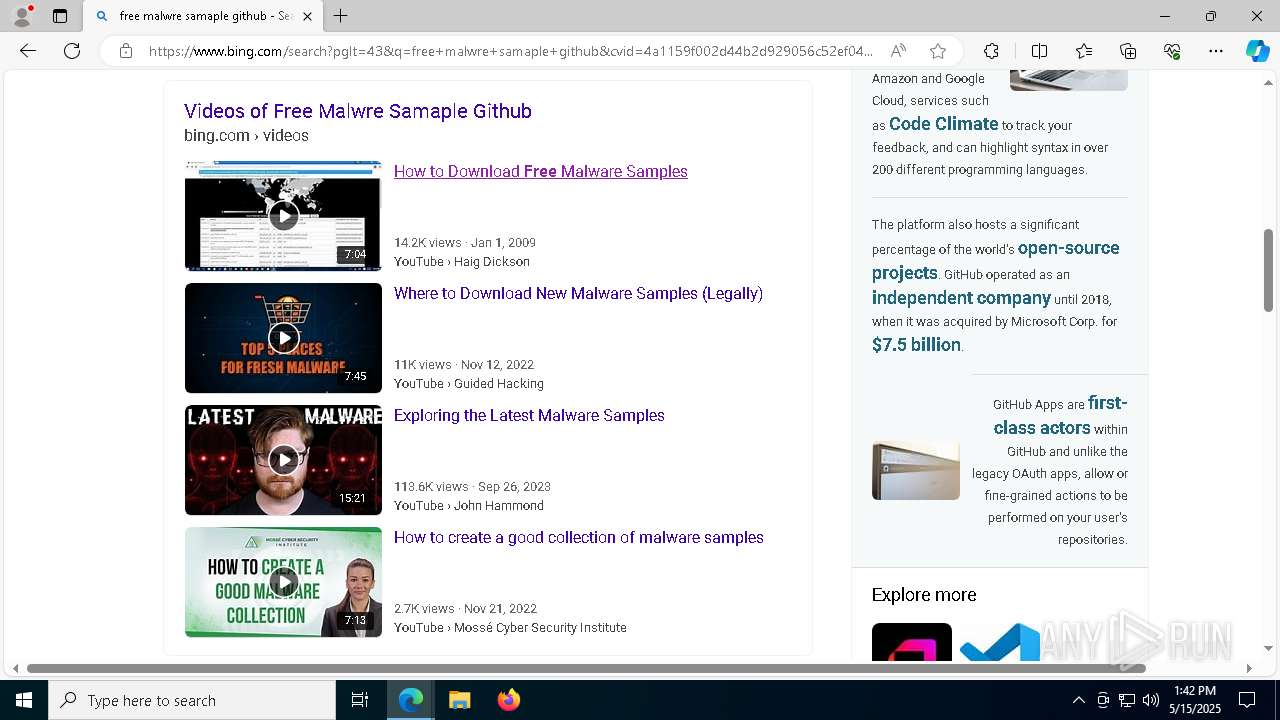This screenshot has width=1280, height=720.
Task: Open tab actions menu icon
Action: (60, 16)
